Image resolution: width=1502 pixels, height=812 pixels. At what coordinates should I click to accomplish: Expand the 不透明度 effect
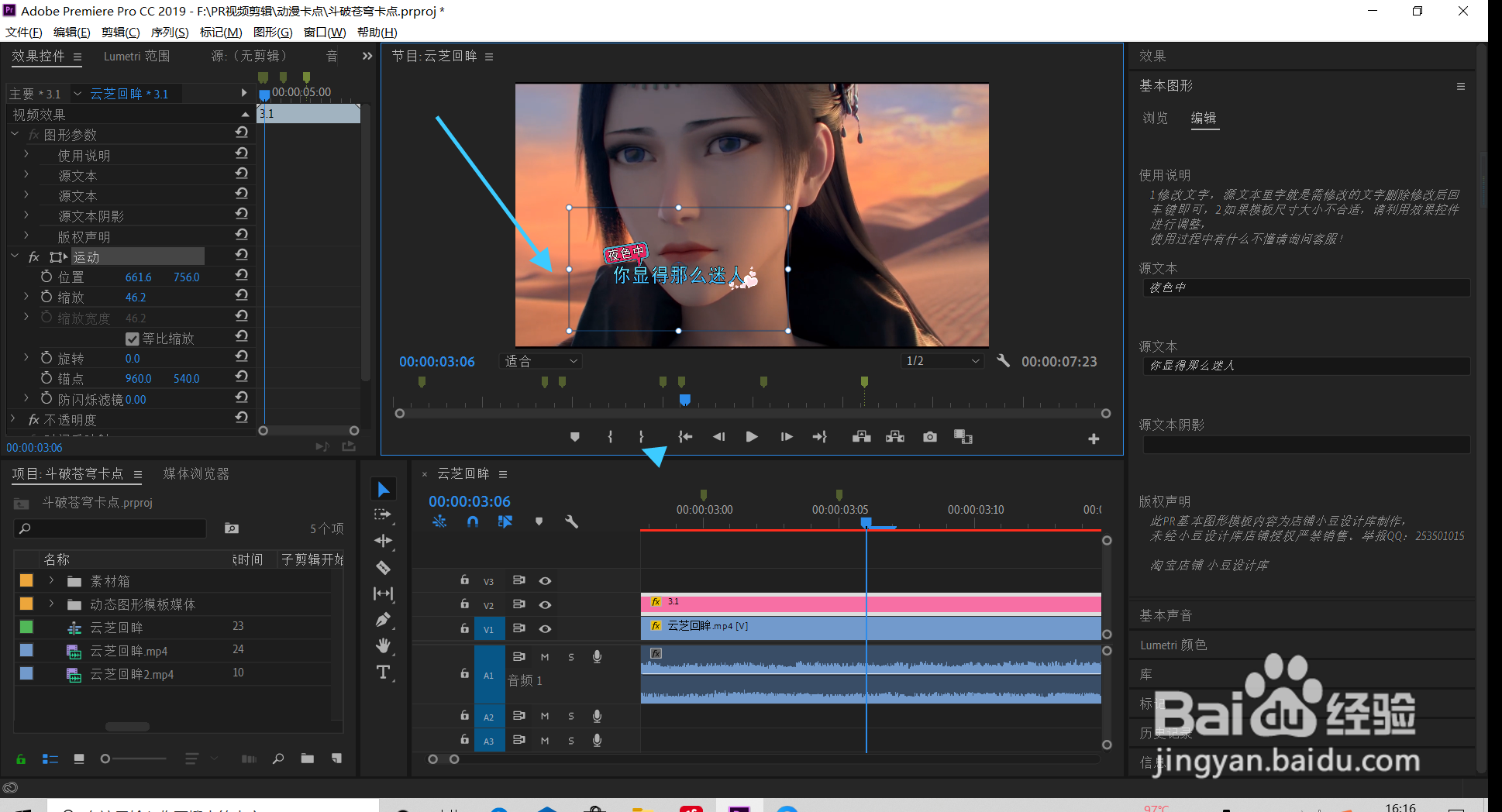coord(13,419)
